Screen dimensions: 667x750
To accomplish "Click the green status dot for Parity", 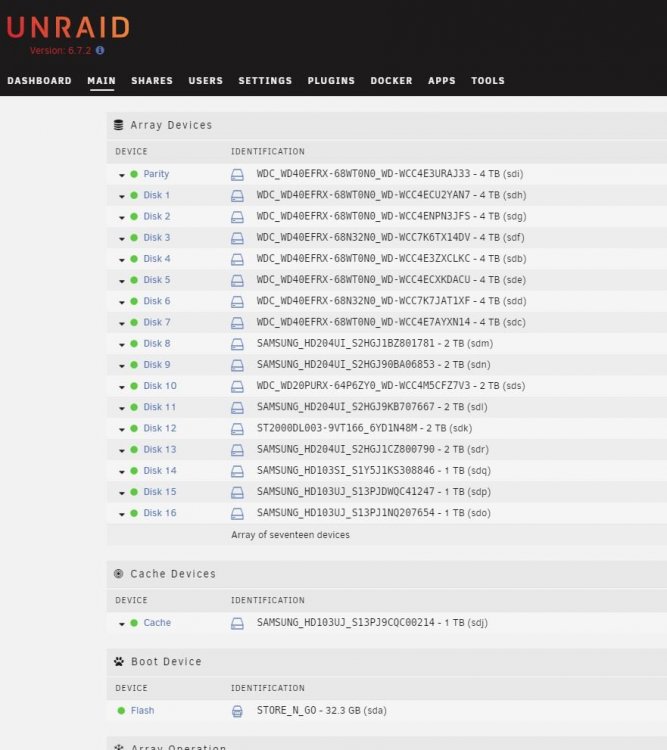I will click(134, 174).
